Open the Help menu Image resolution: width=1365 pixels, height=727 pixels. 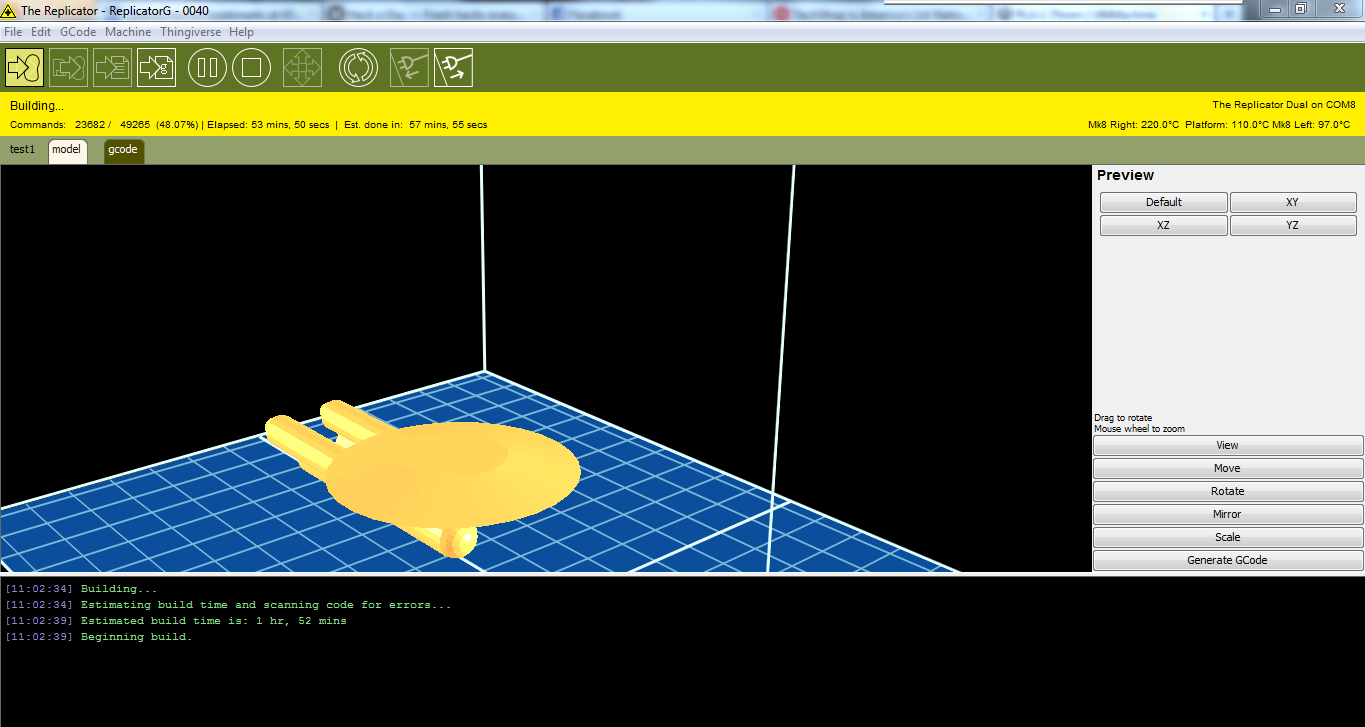241,32
